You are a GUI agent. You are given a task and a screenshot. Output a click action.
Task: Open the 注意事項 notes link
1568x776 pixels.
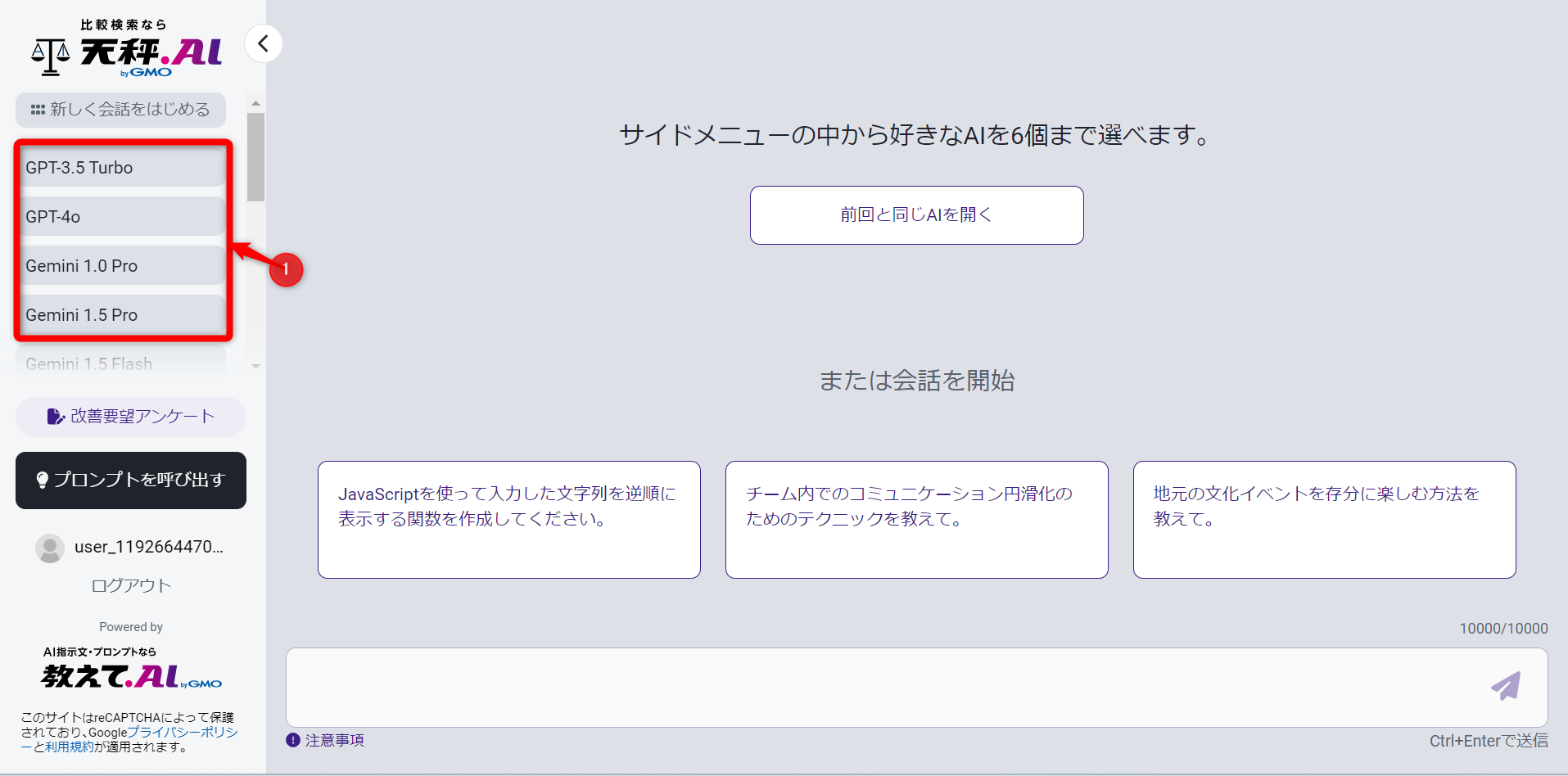[335, 740]
